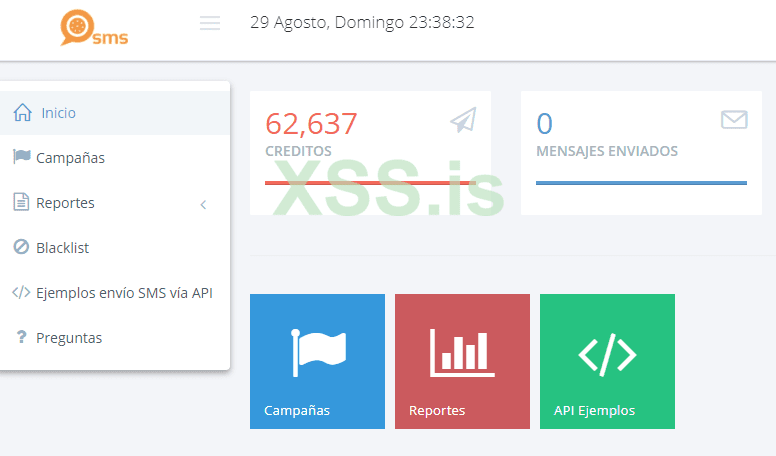The image size is (776, 456).
Task: Click the document icon beside Reportes in sidebar
Action: 21,202
